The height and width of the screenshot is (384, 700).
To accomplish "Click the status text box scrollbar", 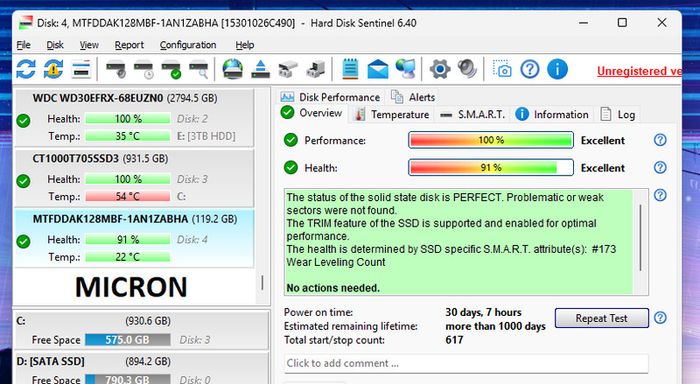I will point(641,238).
